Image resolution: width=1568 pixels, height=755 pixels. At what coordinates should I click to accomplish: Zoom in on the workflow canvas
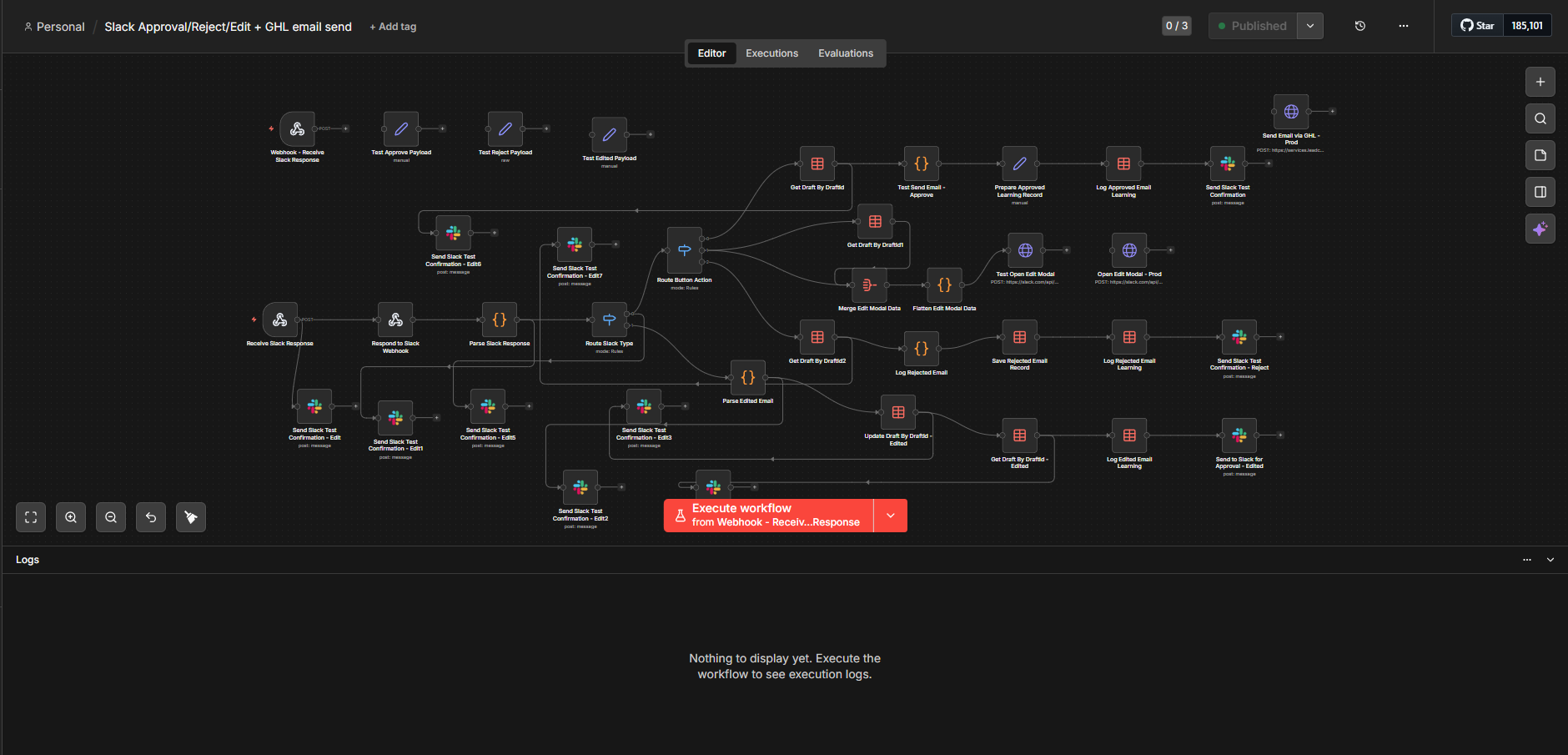[71, 517]
